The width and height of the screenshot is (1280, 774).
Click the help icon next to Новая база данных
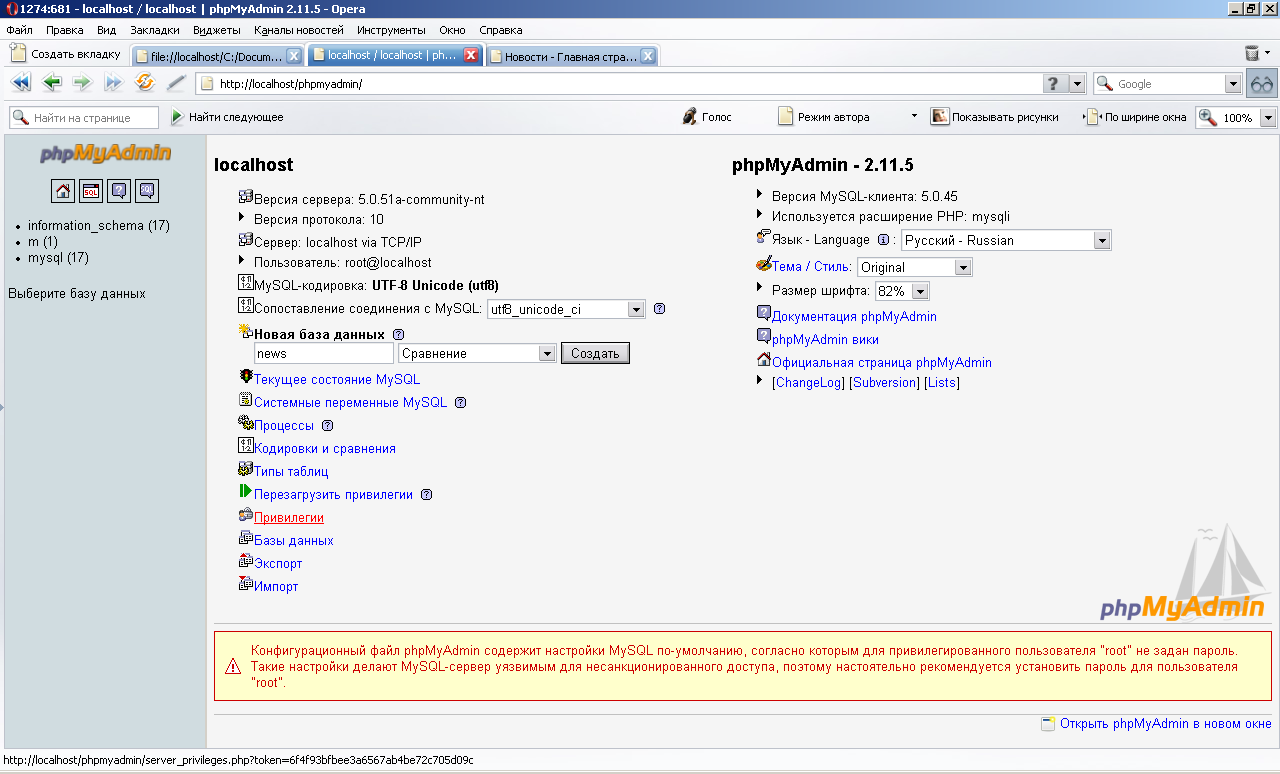pyautogui.click(x=398, y=335)
